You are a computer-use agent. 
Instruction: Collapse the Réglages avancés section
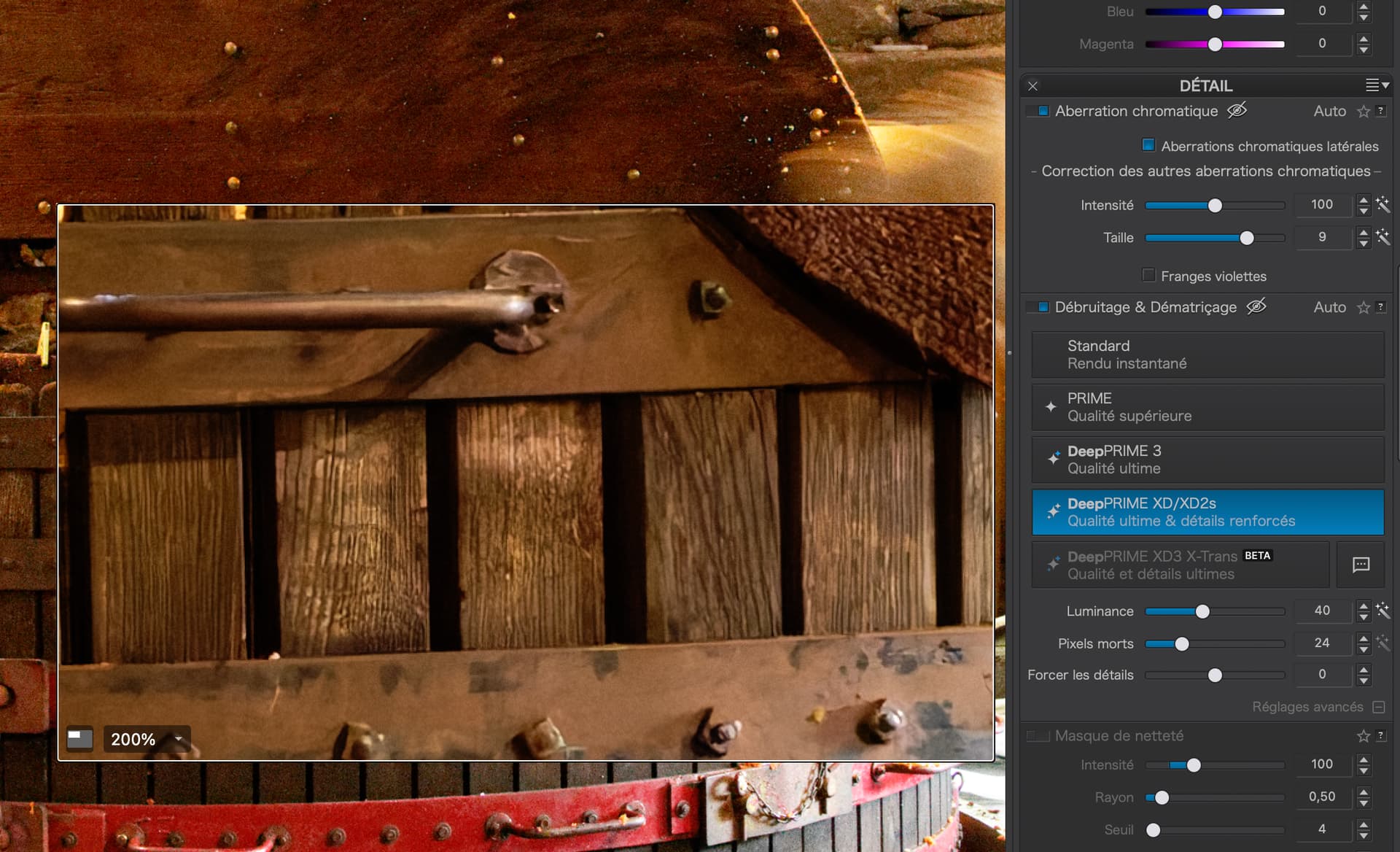(1378, 707)
